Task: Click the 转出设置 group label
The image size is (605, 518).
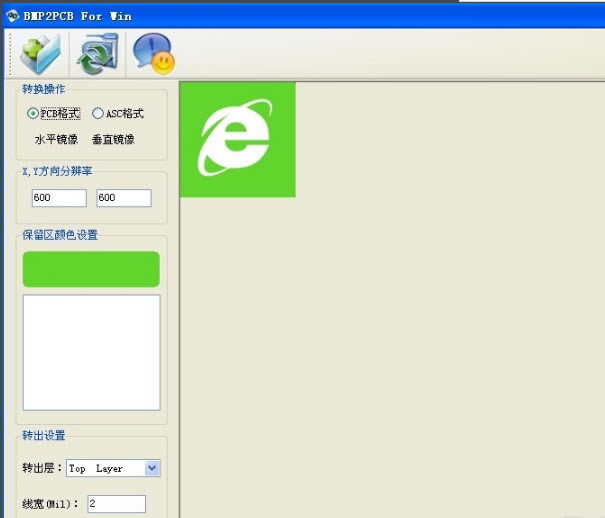Action: (x=43, y=435)
